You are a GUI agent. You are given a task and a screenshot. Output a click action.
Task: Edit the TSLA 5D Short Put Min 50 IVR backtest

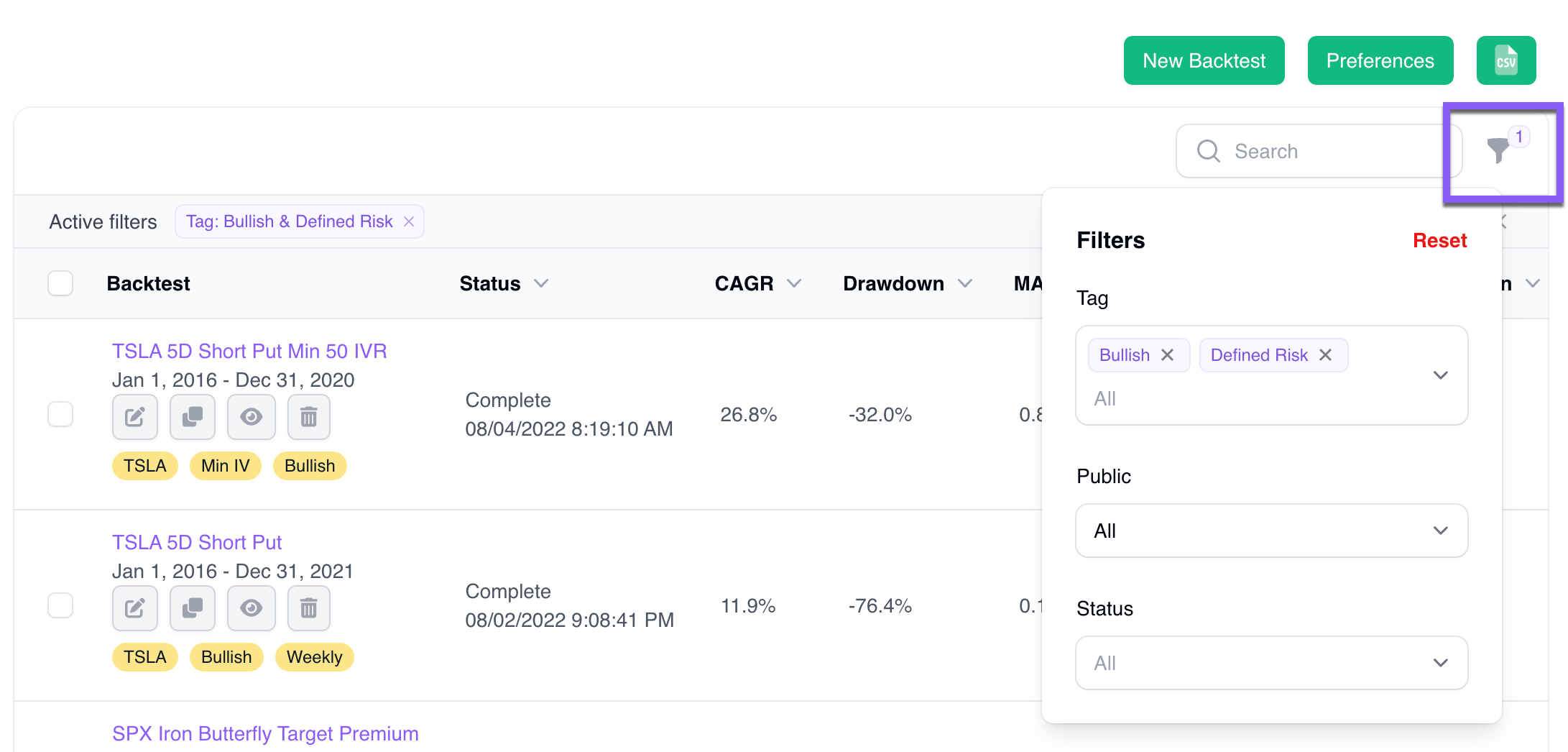tap(134, 417)
